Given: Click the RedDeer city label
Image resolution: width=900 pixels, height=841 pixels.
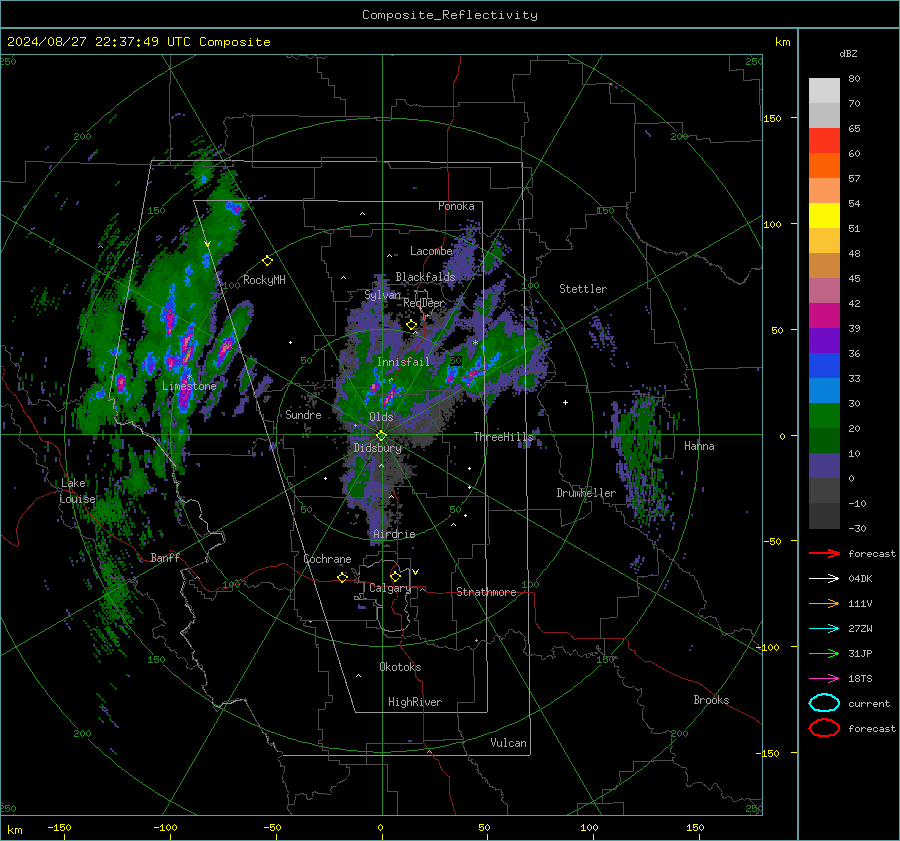Looking at the screenshot, I should (424, 303).
